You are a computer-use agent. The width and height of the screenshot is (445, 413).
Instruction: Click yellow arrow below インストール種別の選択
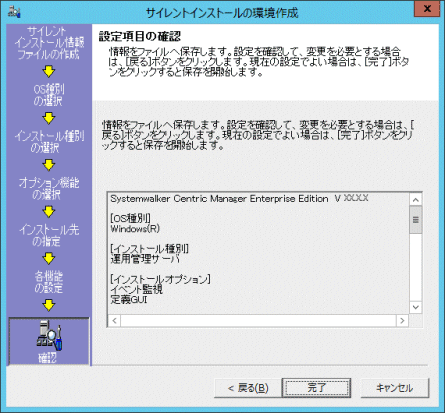pyautogui.click(x=49, y=165)
